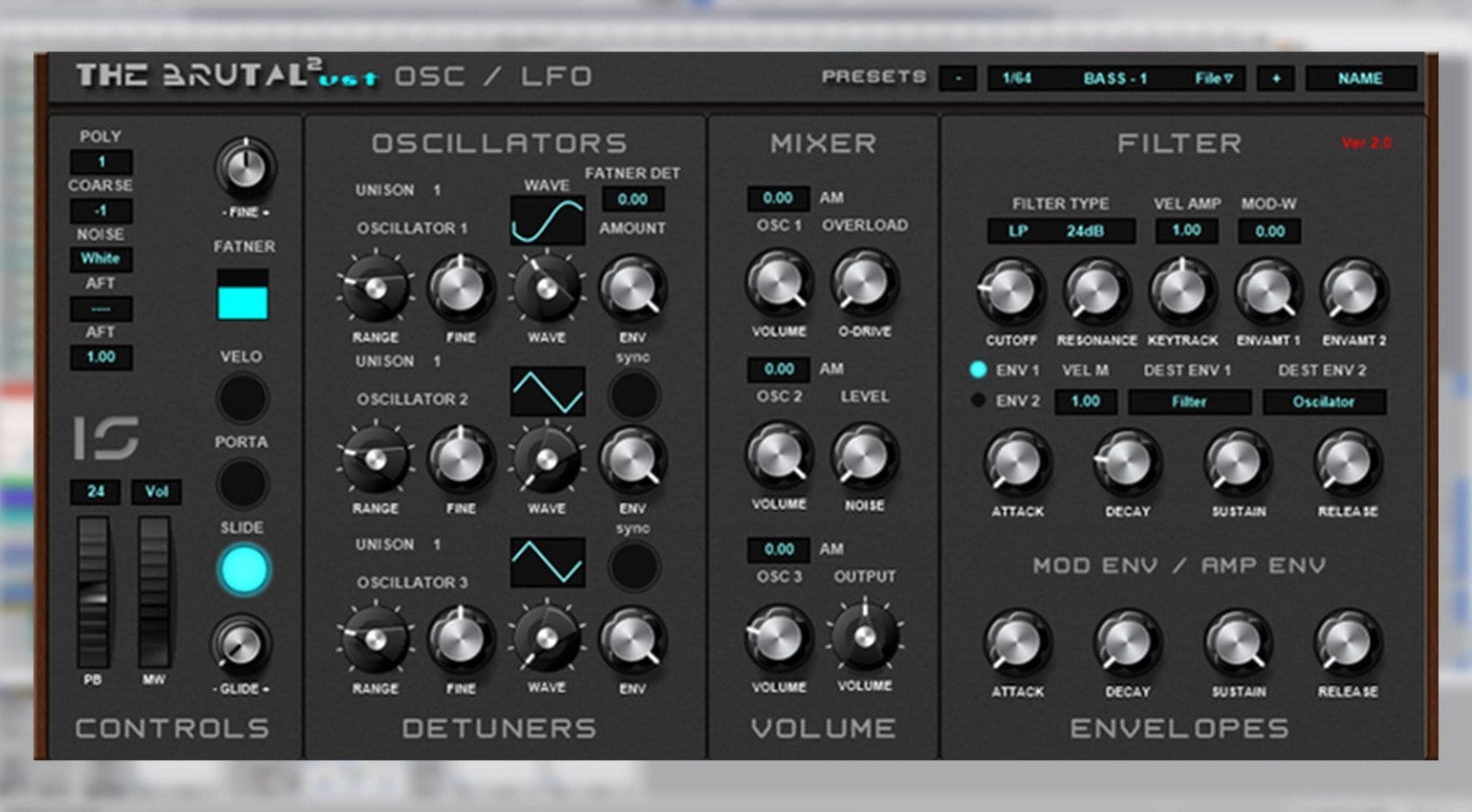Click the FATNER DET value 0.00
The width and height of the screenshot is (1472, 812).
click(633, 199)
